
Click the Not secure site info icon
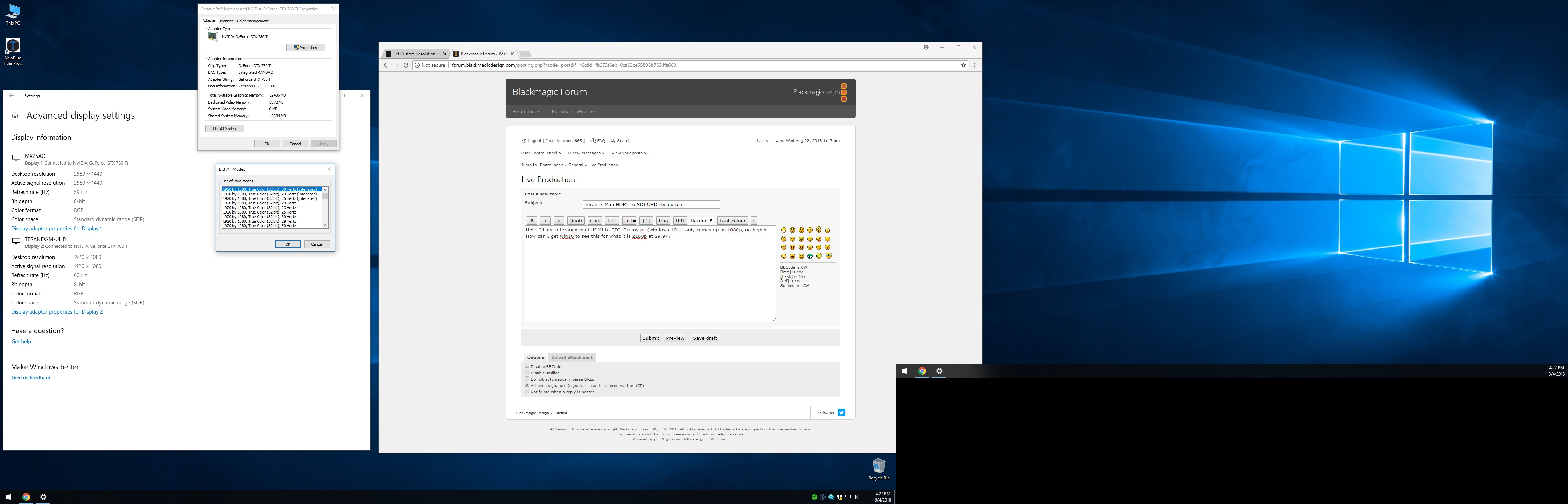[418, 65]
